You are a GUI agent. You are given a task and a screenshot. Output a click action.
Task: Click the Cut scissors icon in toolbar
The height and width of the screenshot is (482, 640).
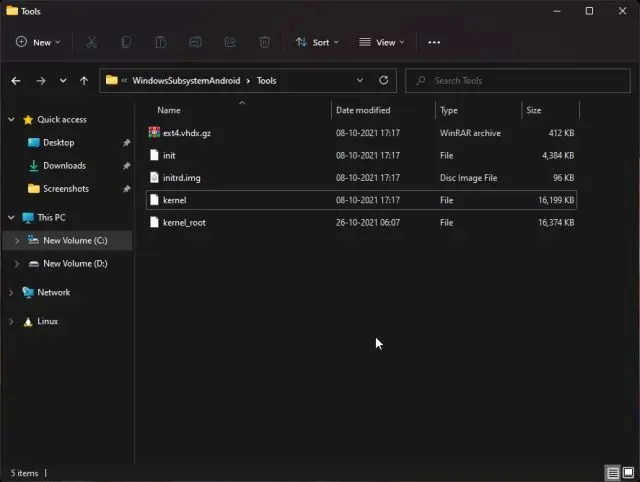point(91,42)
